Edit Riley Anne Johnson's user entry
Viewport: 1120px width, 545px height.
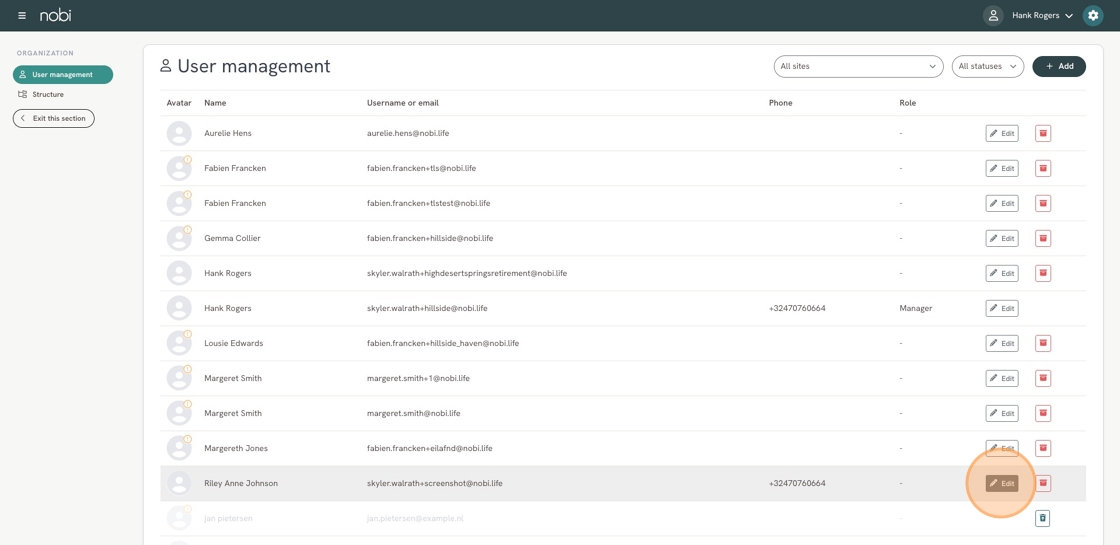(1001, 483)
